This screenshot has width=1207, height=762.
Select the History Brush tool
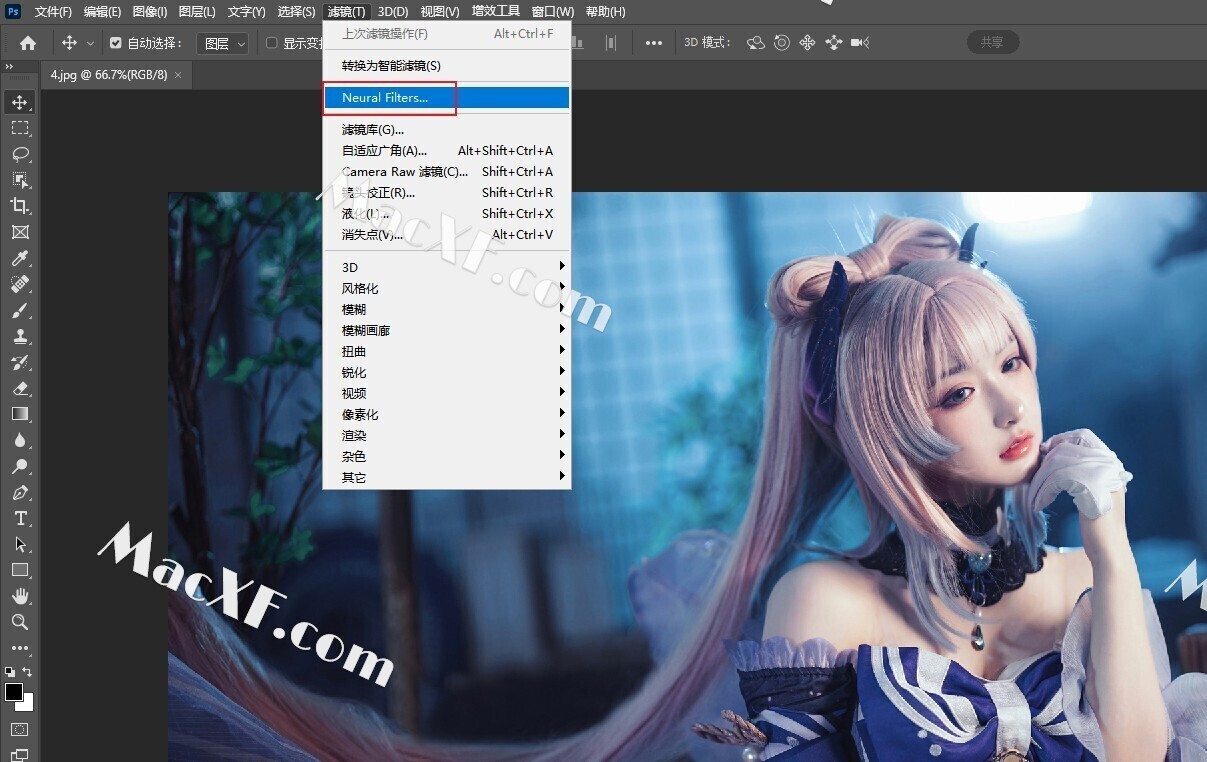20,362
